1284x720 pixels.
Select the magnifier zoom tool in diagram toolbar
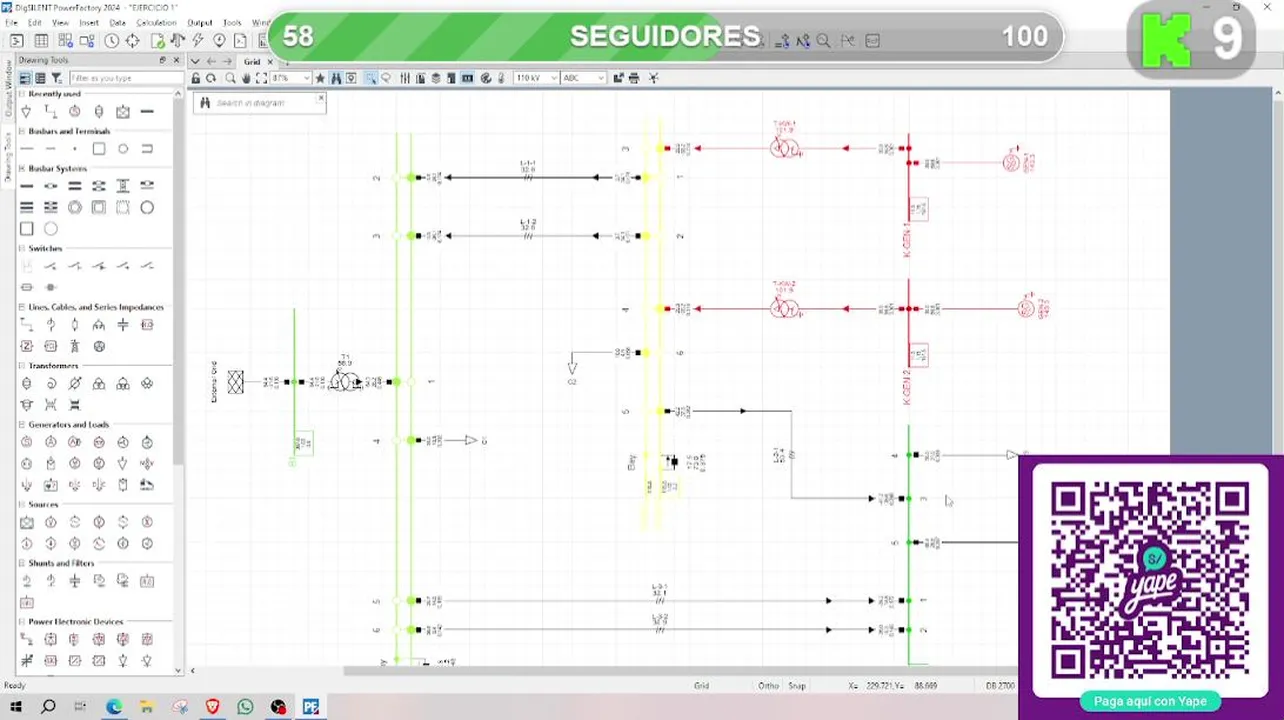230,78
